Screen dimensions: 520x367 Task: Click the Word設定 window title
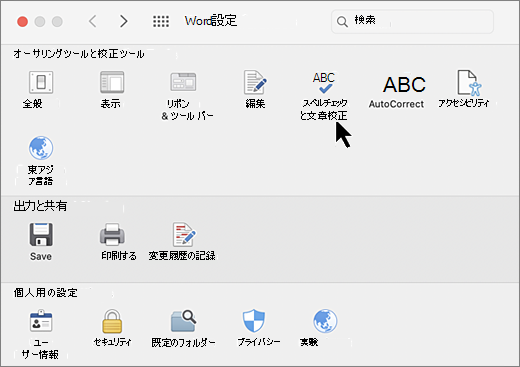(x=211, y=21)
